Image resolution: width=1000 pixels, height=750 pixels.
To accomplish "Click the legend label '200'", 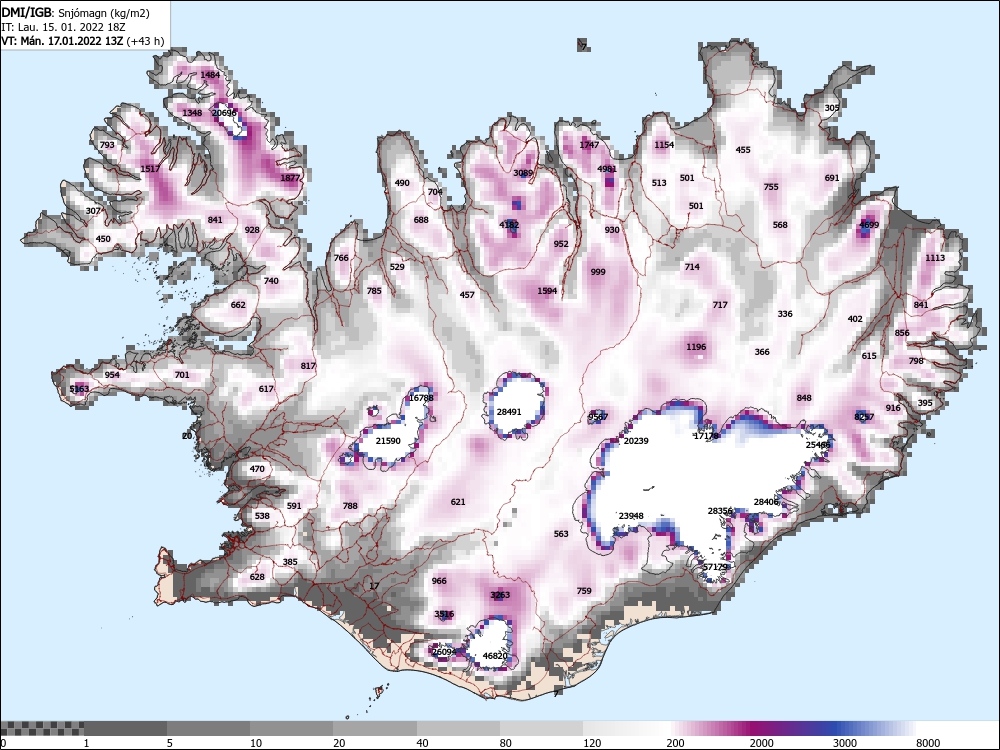I will [x=675, y=742].
